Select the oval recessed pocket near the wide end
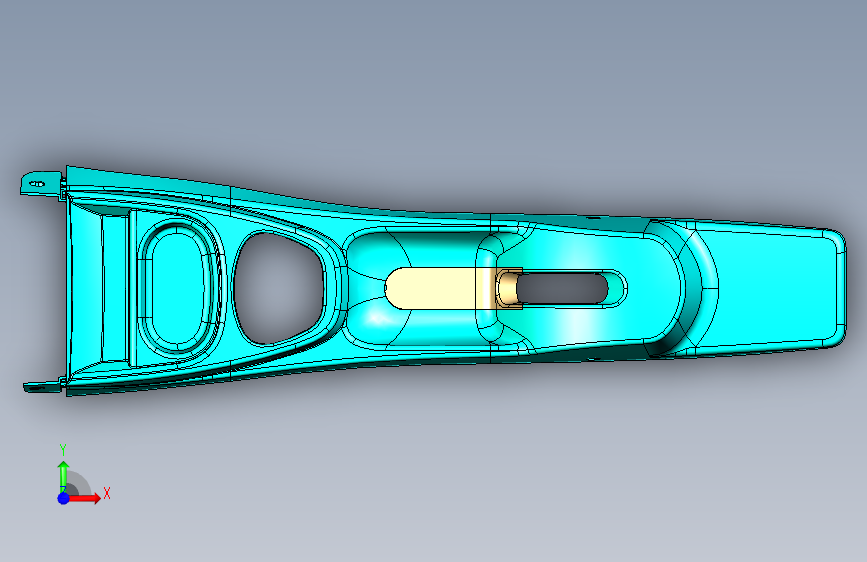 (x=177, y=288)
